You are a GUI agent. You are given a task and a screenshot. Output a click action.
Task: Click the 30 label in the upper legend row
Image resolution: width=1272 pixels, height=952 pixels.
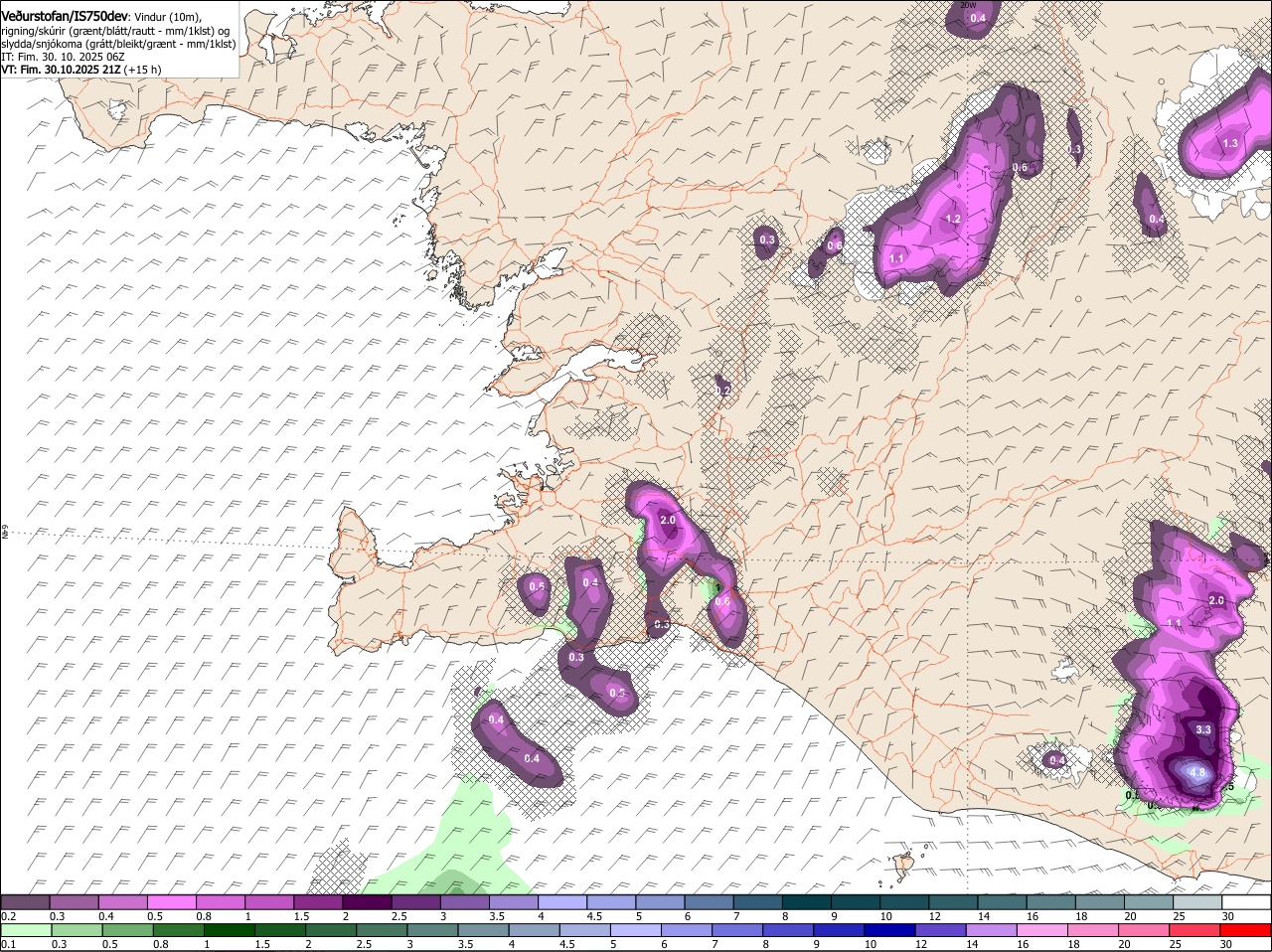pyautogui.click(x=1228, y=916)
